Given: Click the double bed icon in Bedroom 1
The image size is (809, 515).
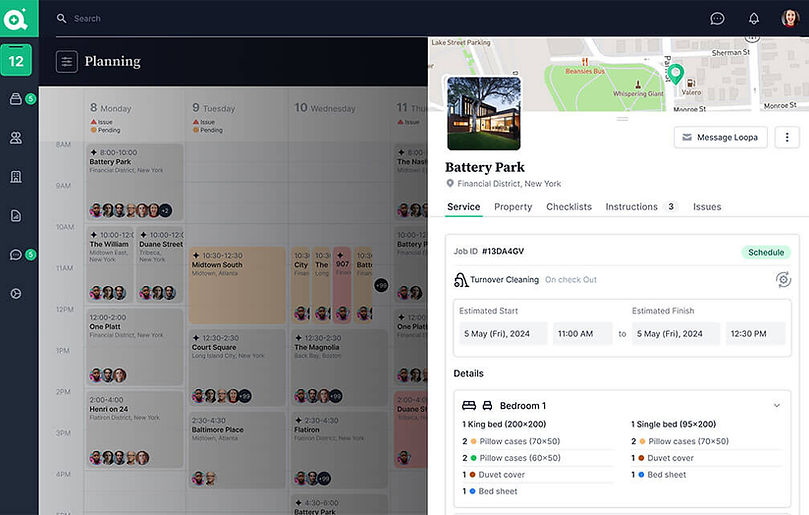Looking at the screenshot, I should pos(469,406).
